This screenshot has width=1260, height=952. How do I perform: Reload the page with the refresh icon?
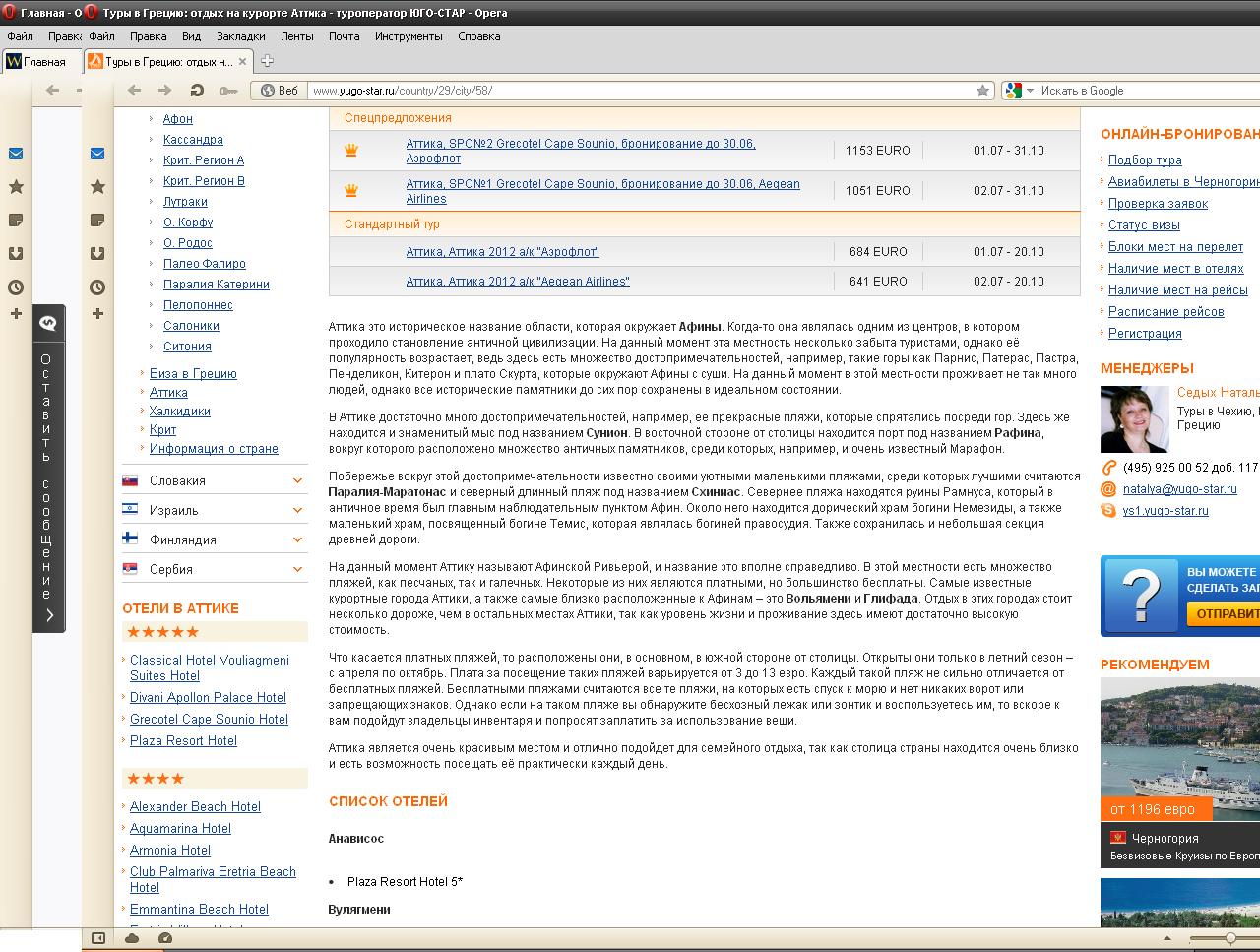click(197, 91)
